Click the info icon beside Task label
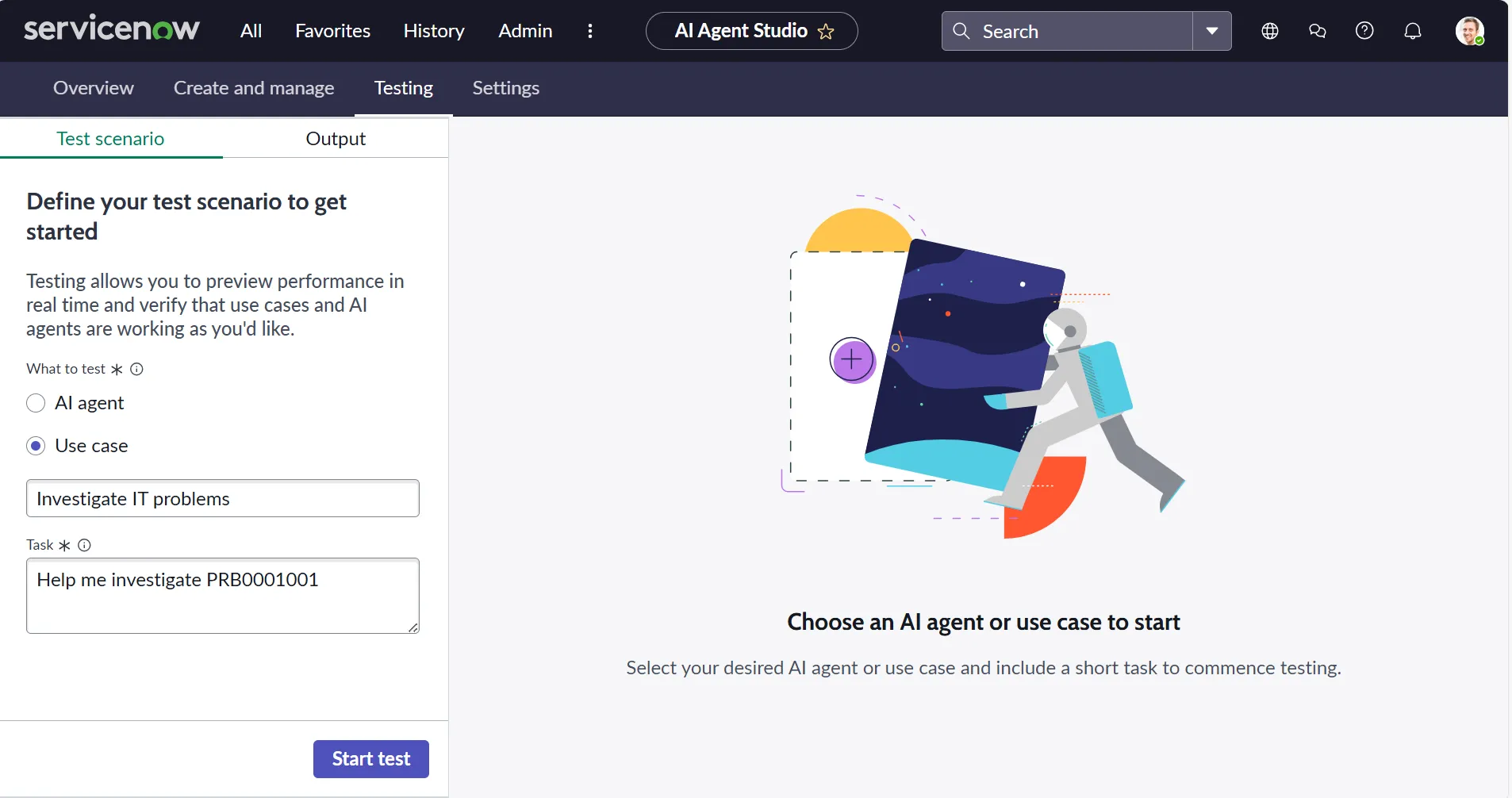 [x=84, y=545]
